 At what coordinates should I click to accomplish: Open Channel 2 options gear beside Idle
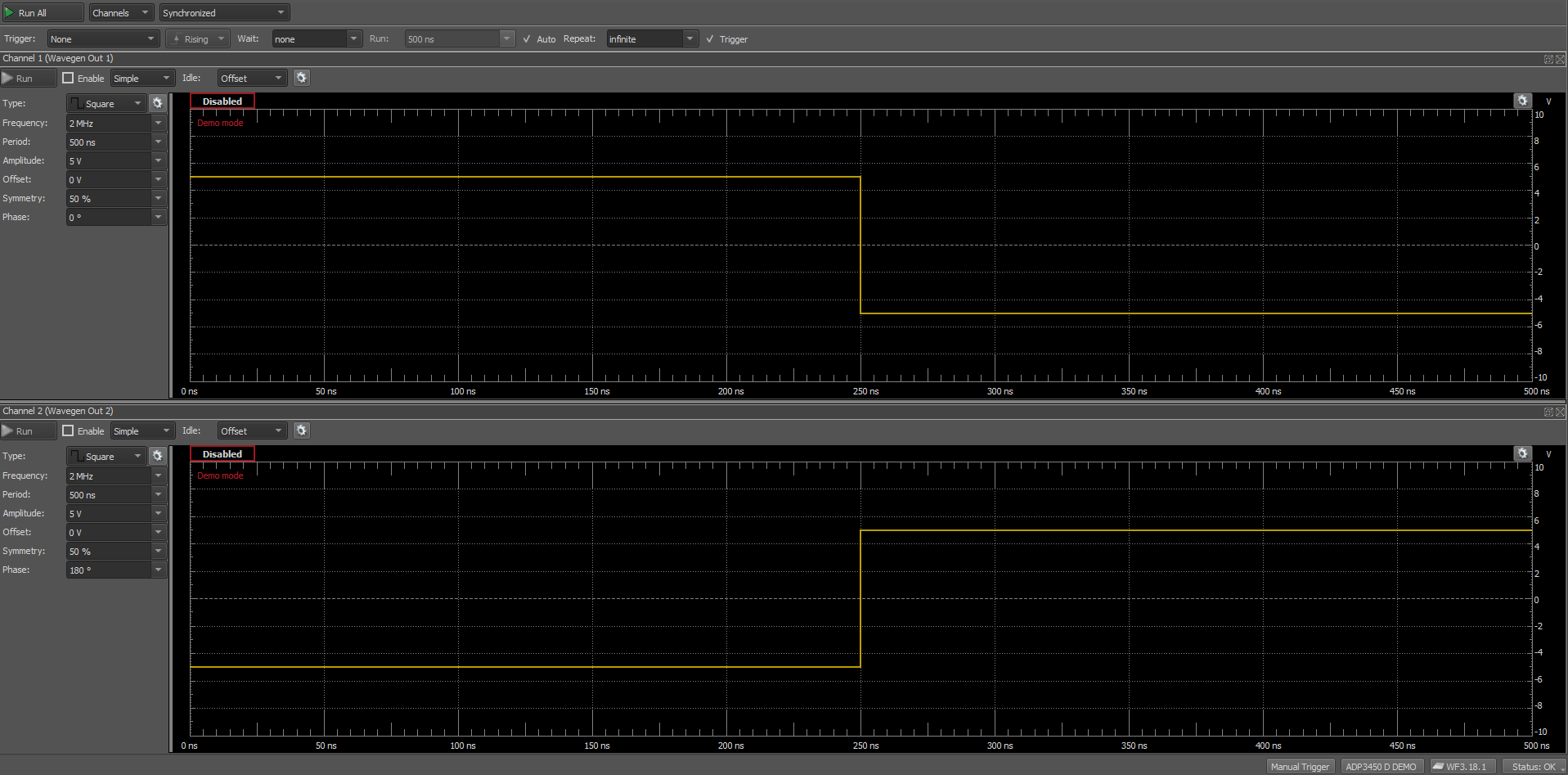(x=301, y=430)
